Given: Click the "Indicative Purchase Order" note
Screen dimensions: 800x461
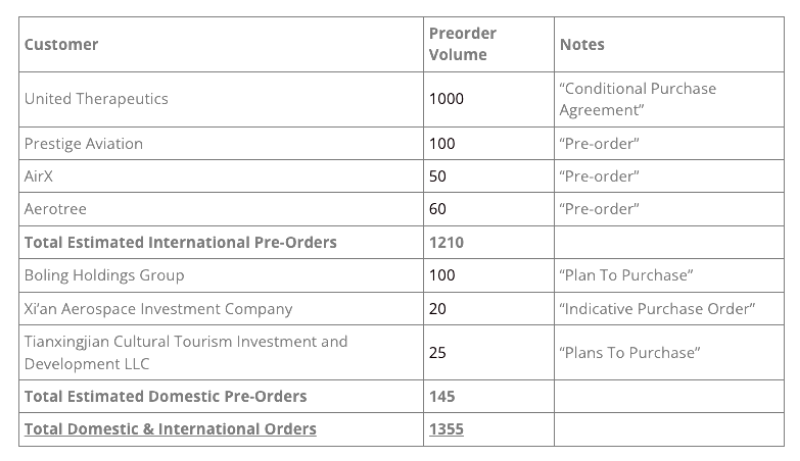Looking at the screenshot, I should (655, 308).
